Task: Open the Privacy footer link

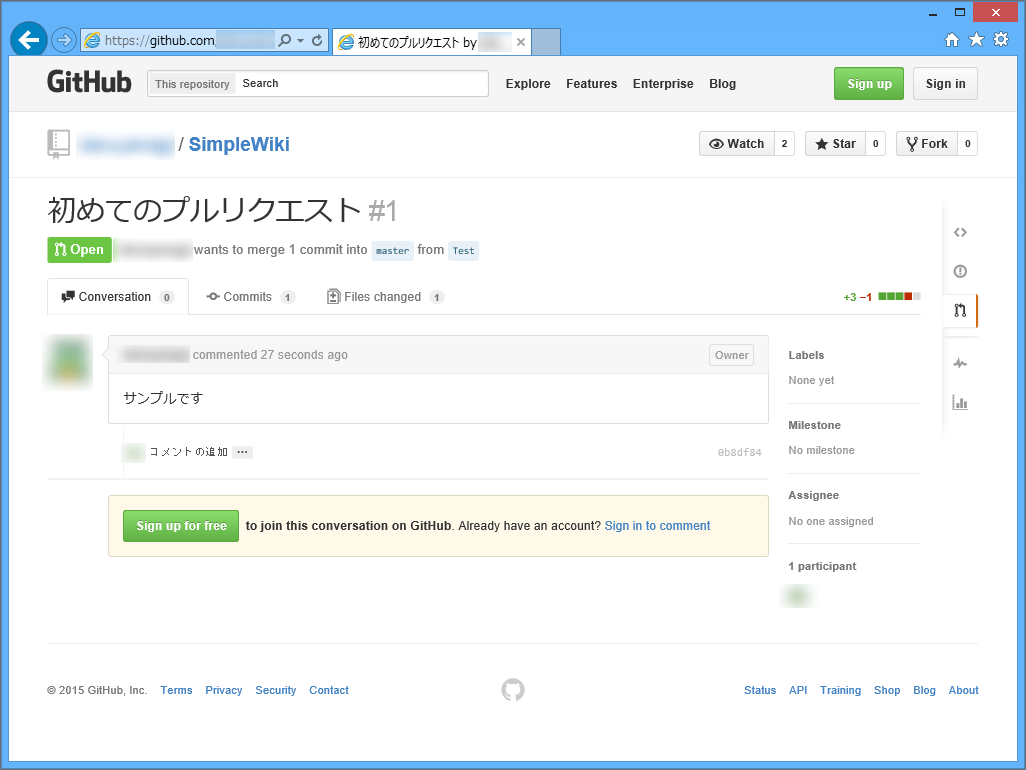Action: [x=224, y=690]
